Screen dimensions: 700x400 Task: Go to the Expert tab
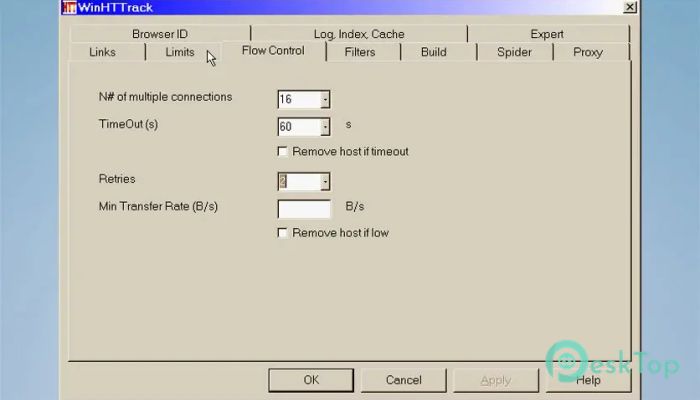pyautogui.click(x=547, y=34)
